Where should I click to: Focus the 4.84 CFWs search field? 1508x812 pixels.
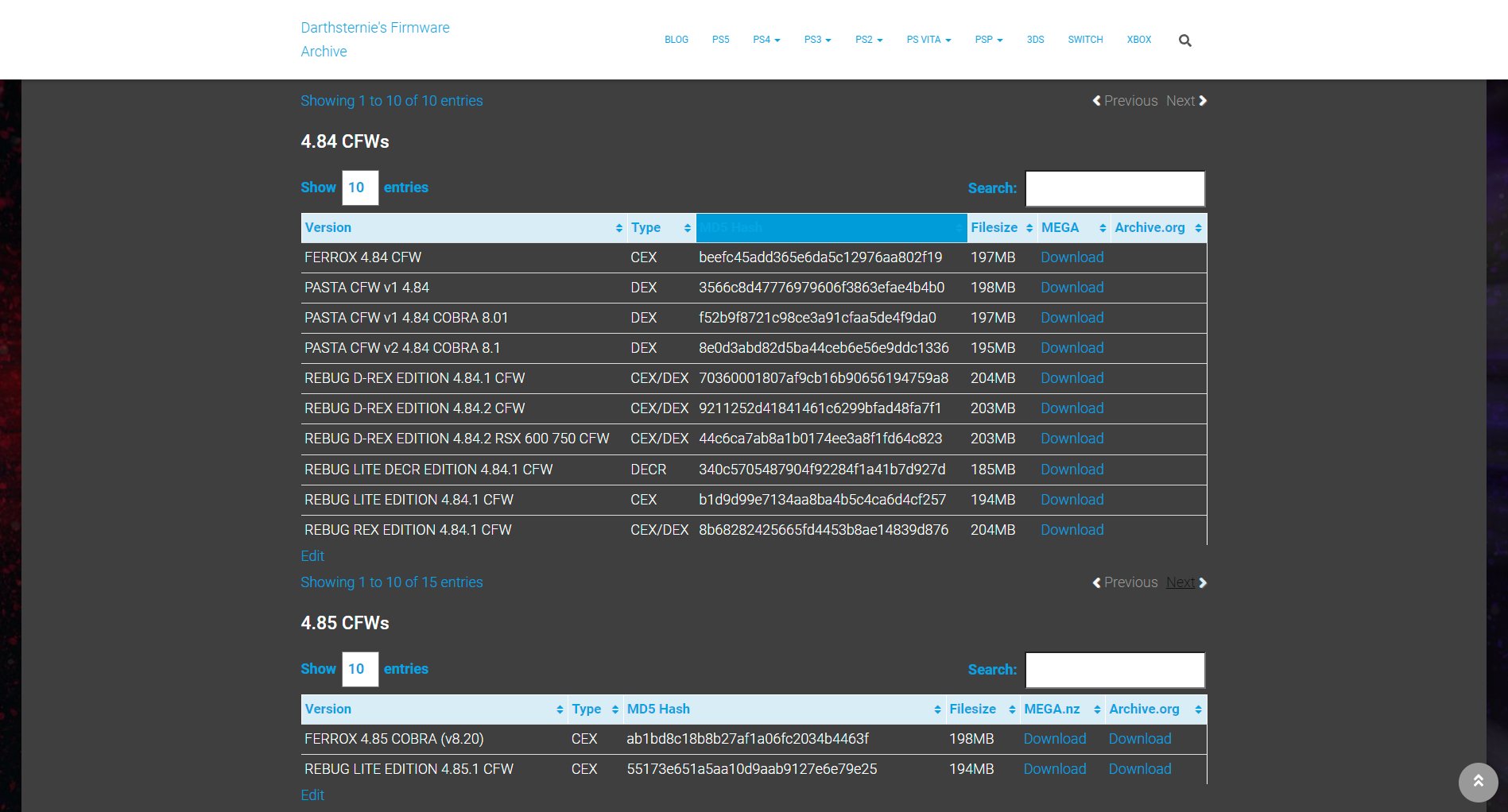point(1115,188)
